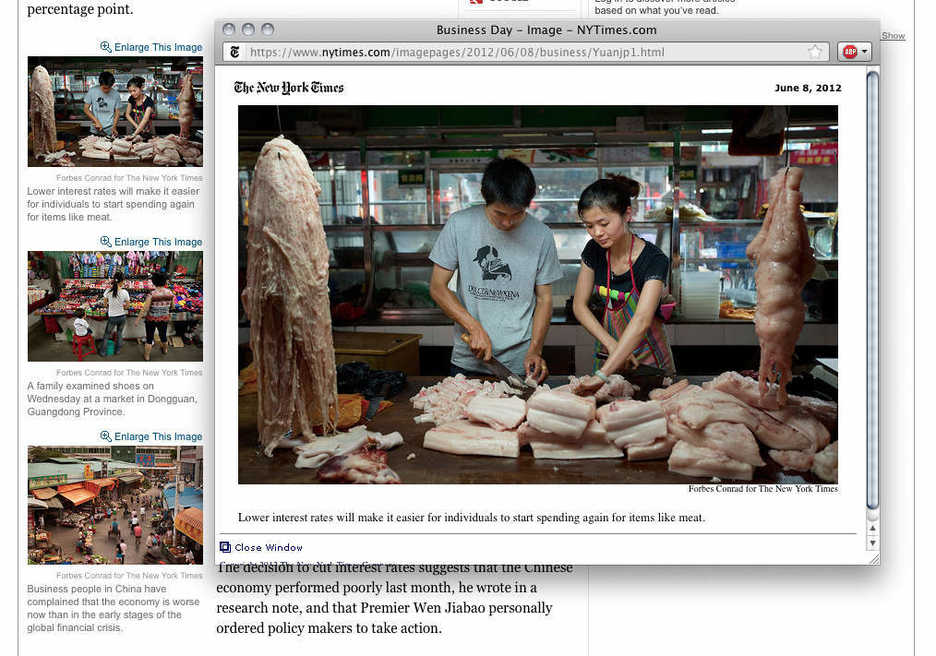The width and height of the screenshot is (936, 656).
Task: Click the popup's vertical scrollbar thumb
Action: (x=872, y=290)
